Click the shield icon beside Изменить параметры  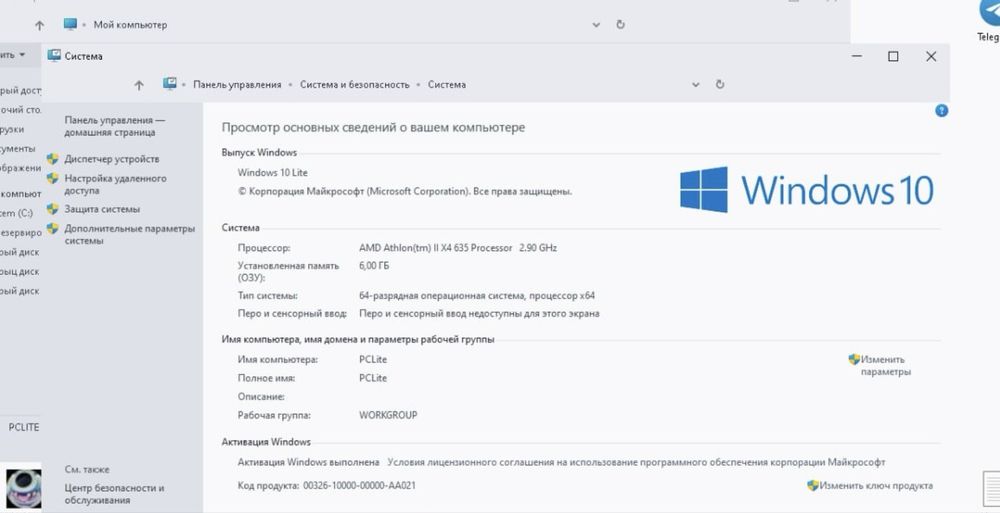coord(854,359)
